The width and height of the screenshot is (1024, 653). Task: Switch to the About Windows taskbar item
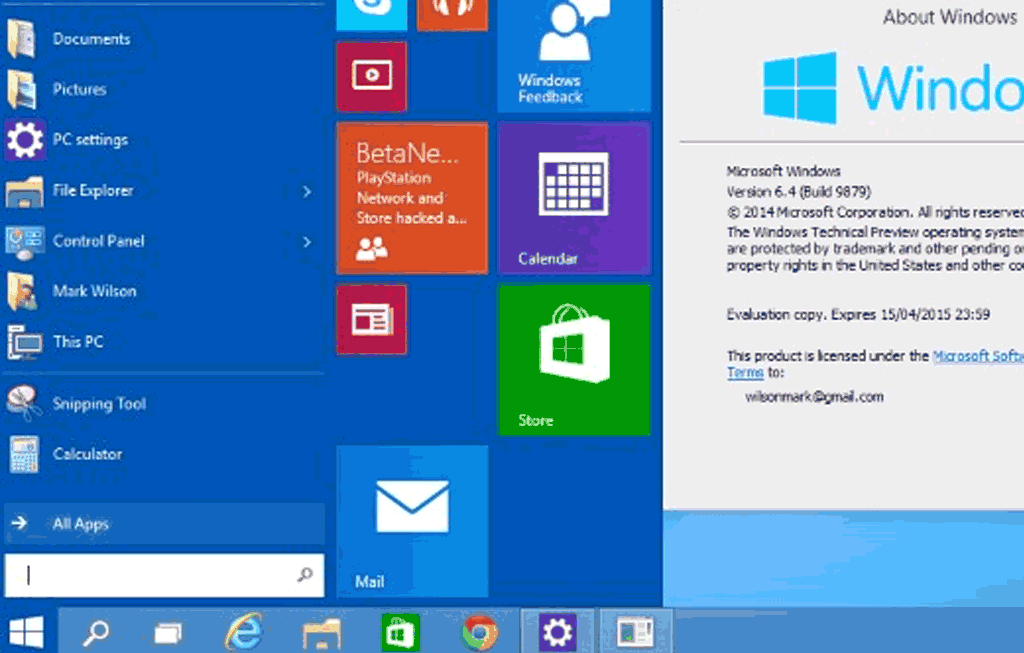click(x=635, y=631)
